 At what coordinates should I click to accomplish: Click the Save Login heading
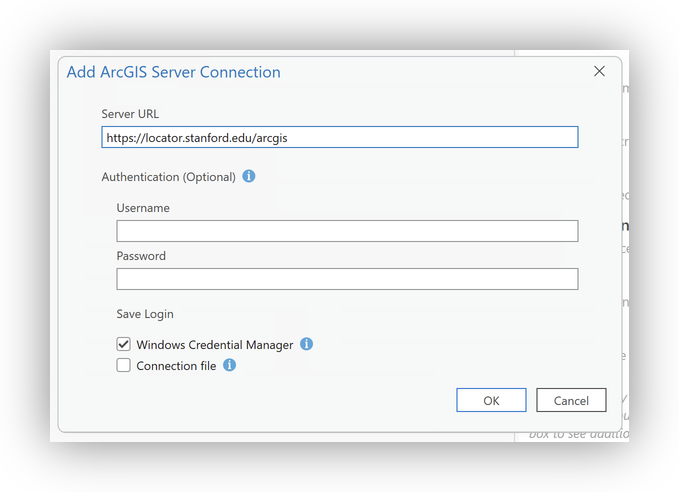click(145, 314)
